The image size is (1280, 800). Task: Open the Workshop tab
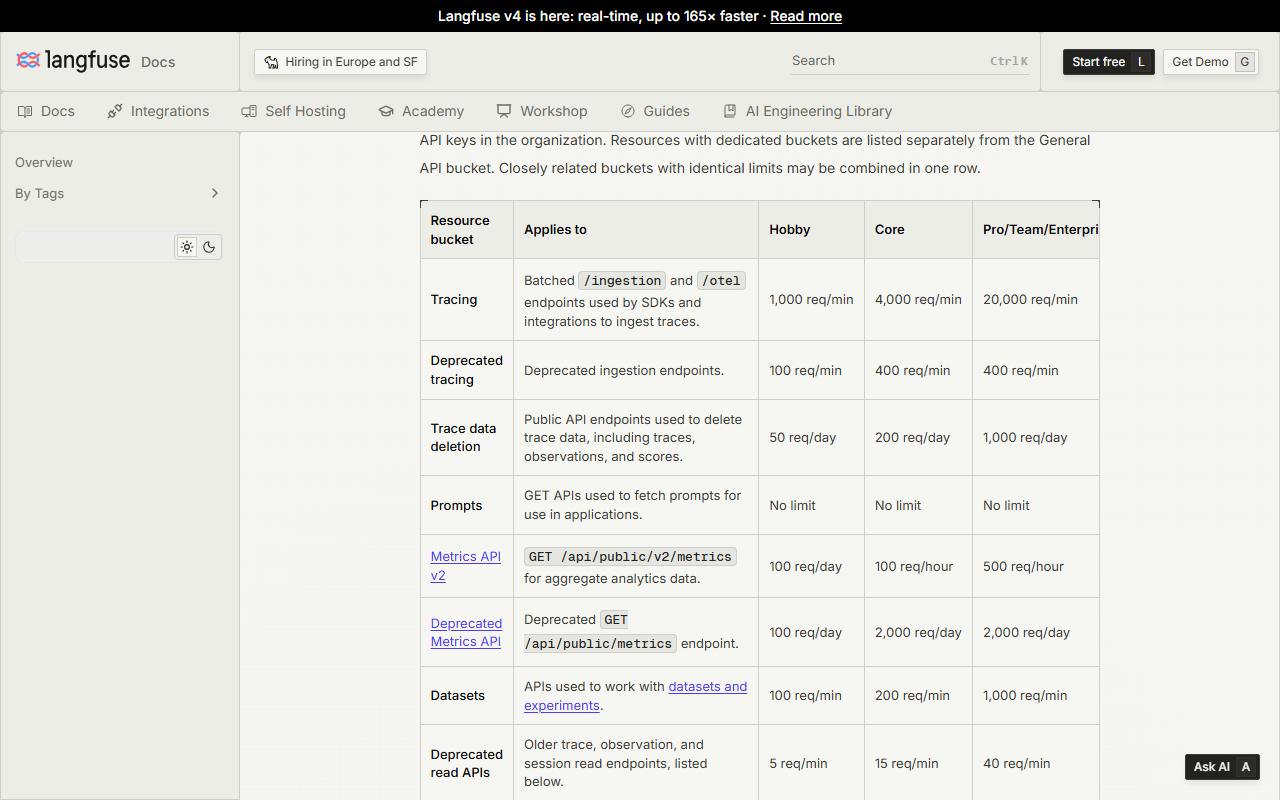(x=542, y=111)
